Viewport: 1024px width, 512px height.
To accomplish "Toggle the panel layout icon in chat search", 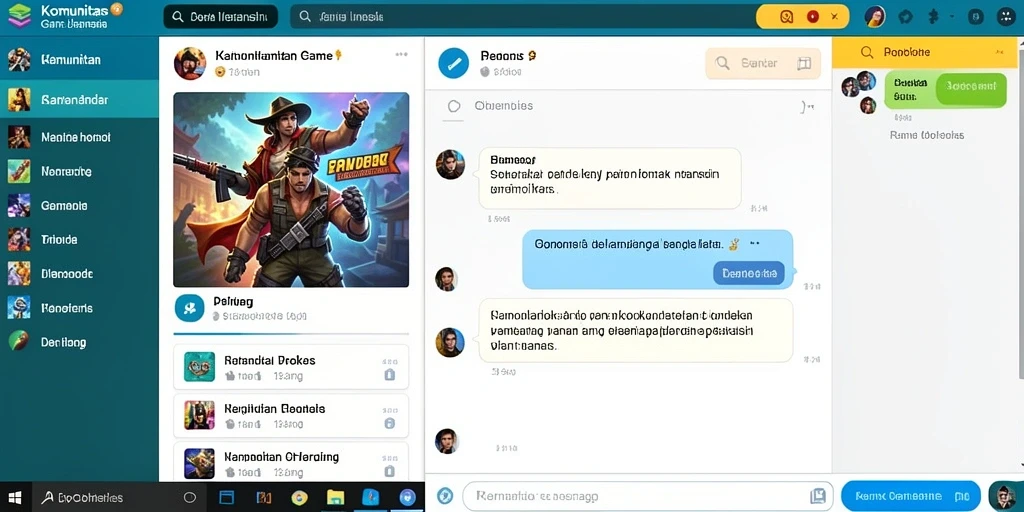I will pyautogui.click(x=804, y=63).
